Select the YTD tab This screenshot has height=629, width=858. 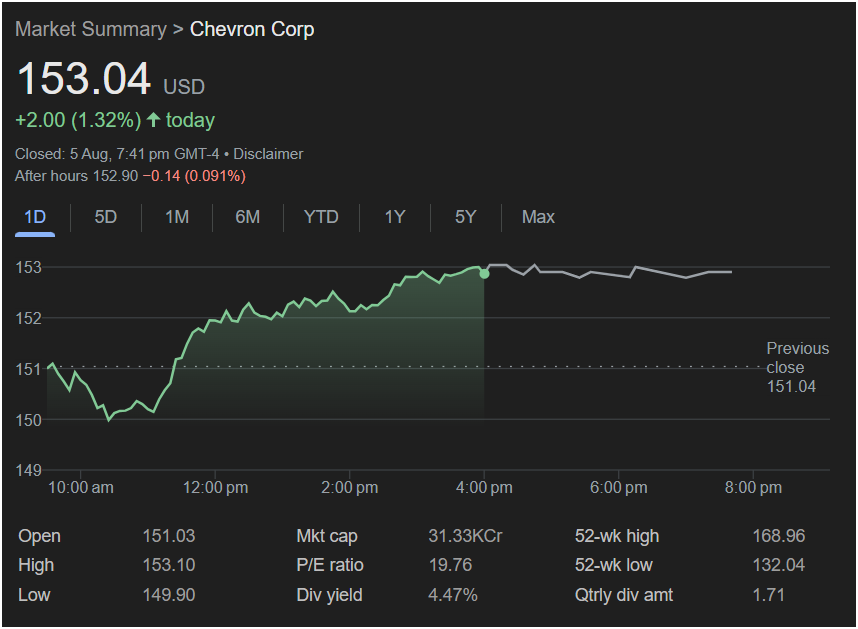321,217
